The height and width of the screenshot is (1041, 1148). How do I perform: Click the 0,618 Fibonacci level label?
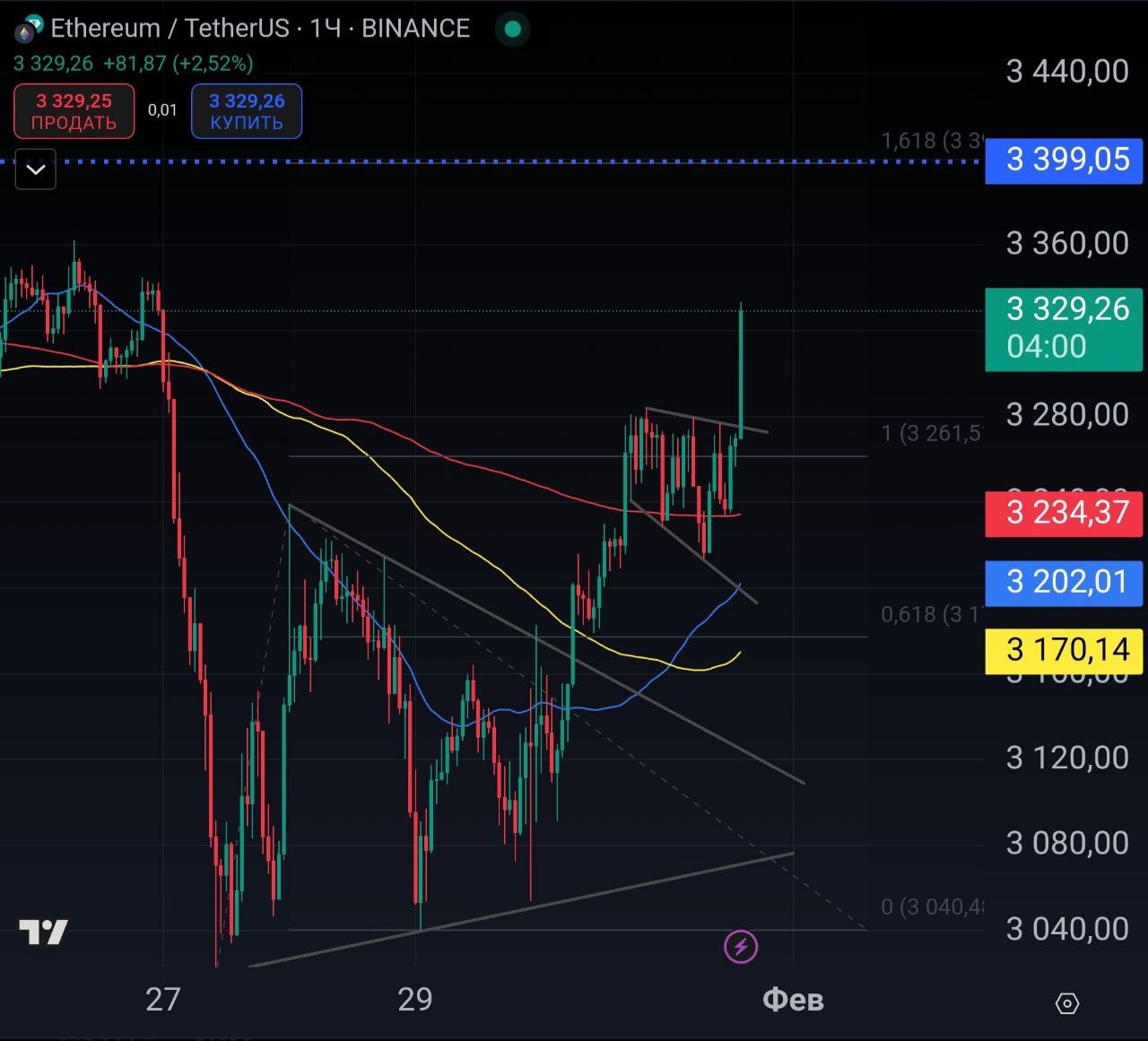point(933,614)
